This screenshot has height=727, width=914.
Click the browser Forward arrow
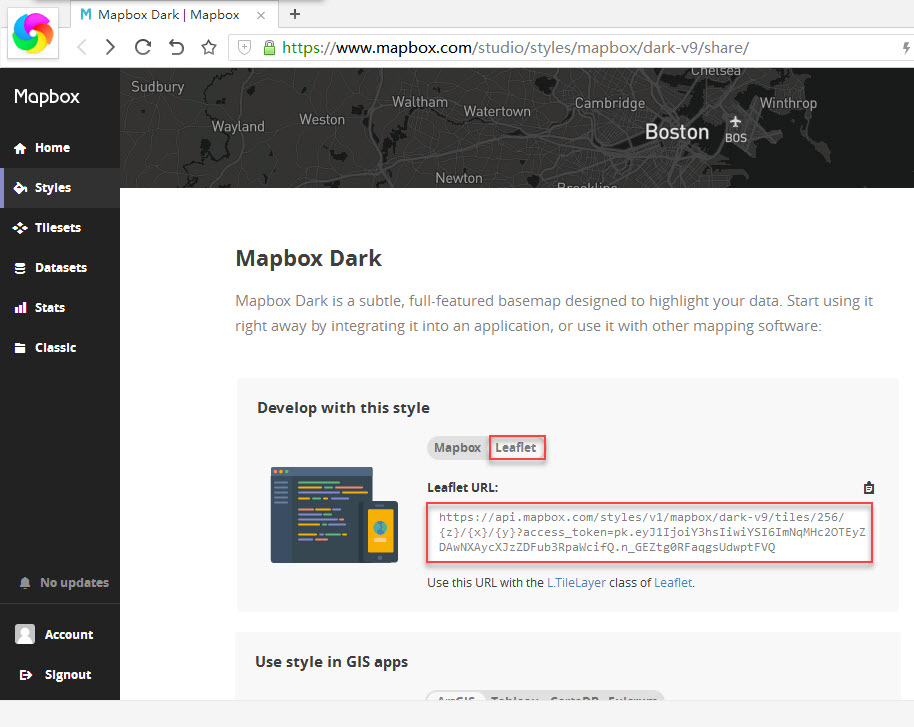tap(110, 47)
